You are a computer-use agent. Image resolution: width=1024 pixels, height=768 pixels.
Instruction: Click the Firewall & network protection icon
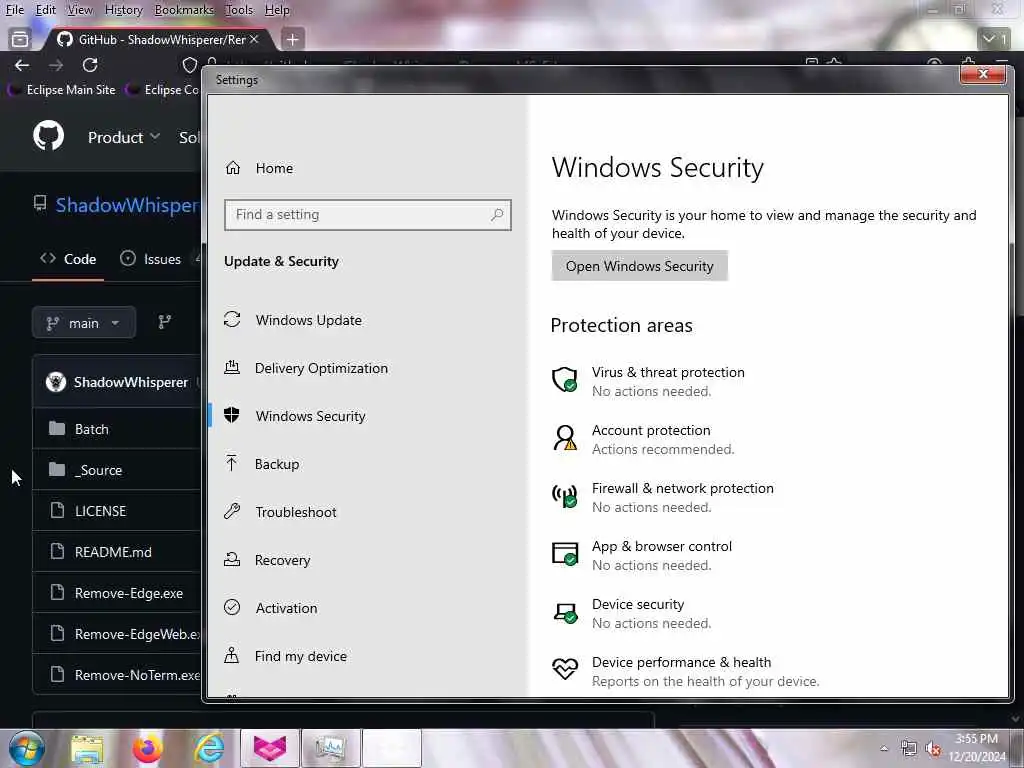click(565, 496)
